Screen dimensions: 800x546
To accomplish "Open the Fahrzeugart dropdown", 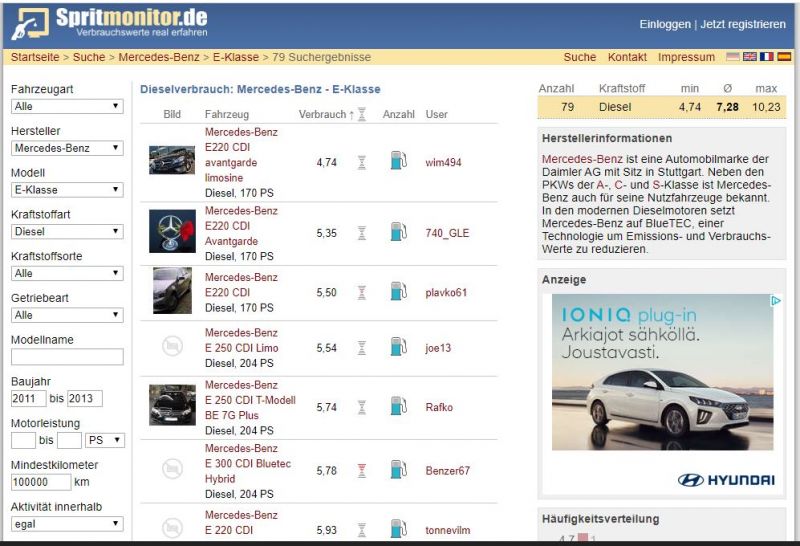I will (67, 106).
